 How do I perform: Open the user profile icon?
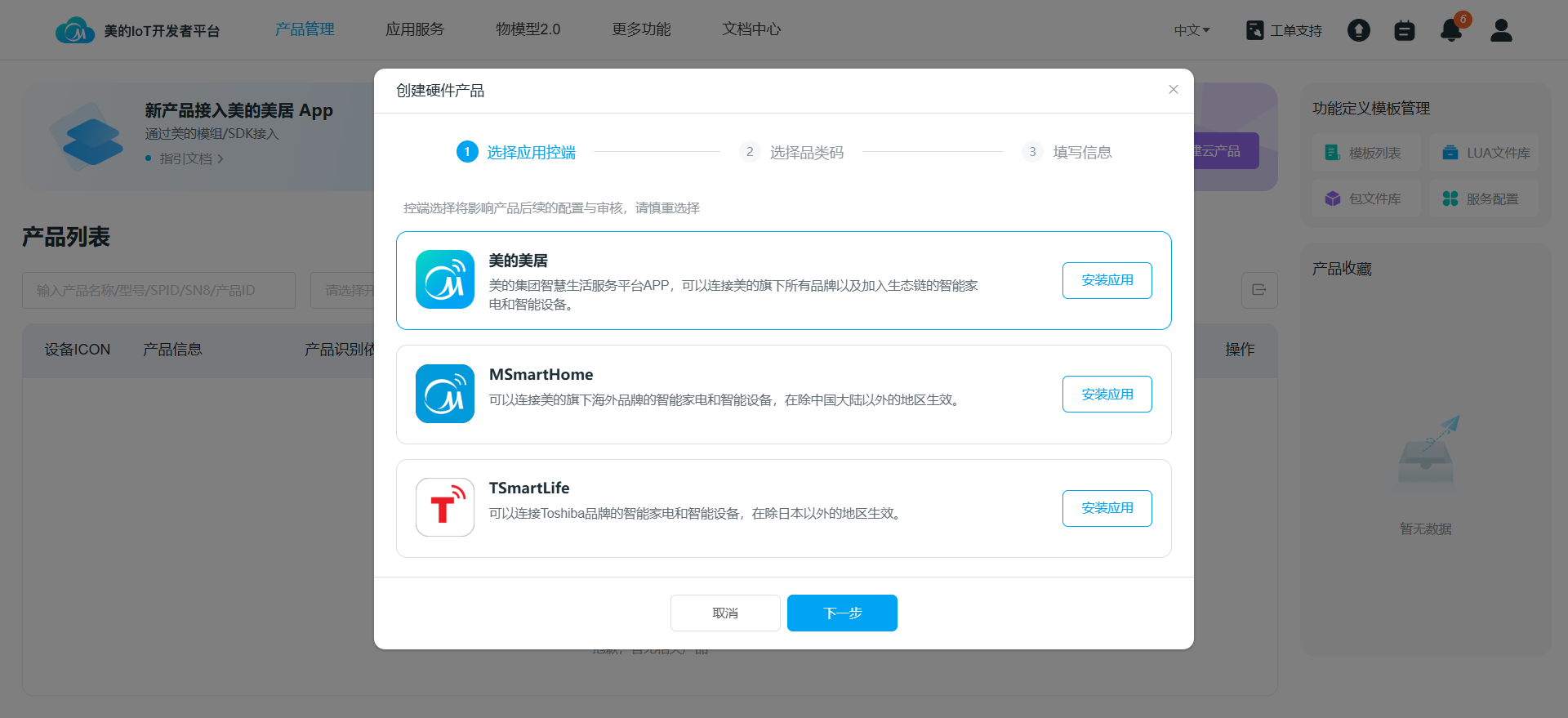click(1501, 30)
